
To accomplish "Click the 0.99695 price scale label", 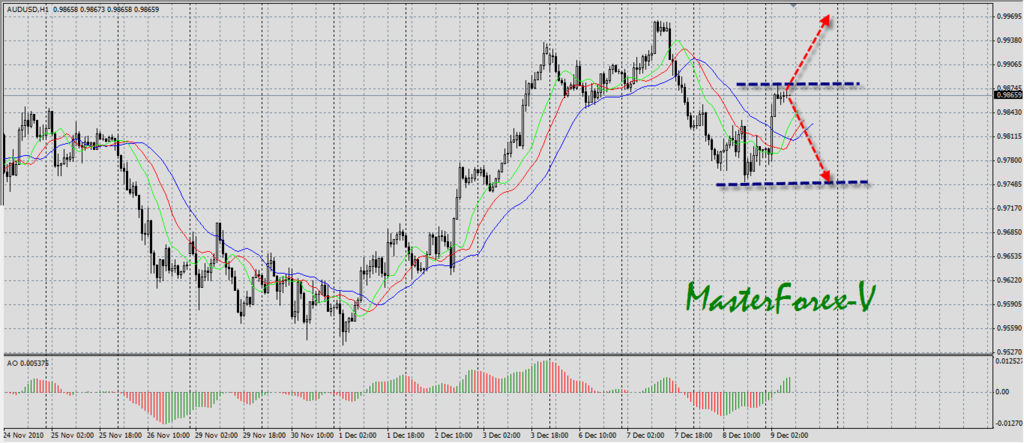I will [1007, 17].
